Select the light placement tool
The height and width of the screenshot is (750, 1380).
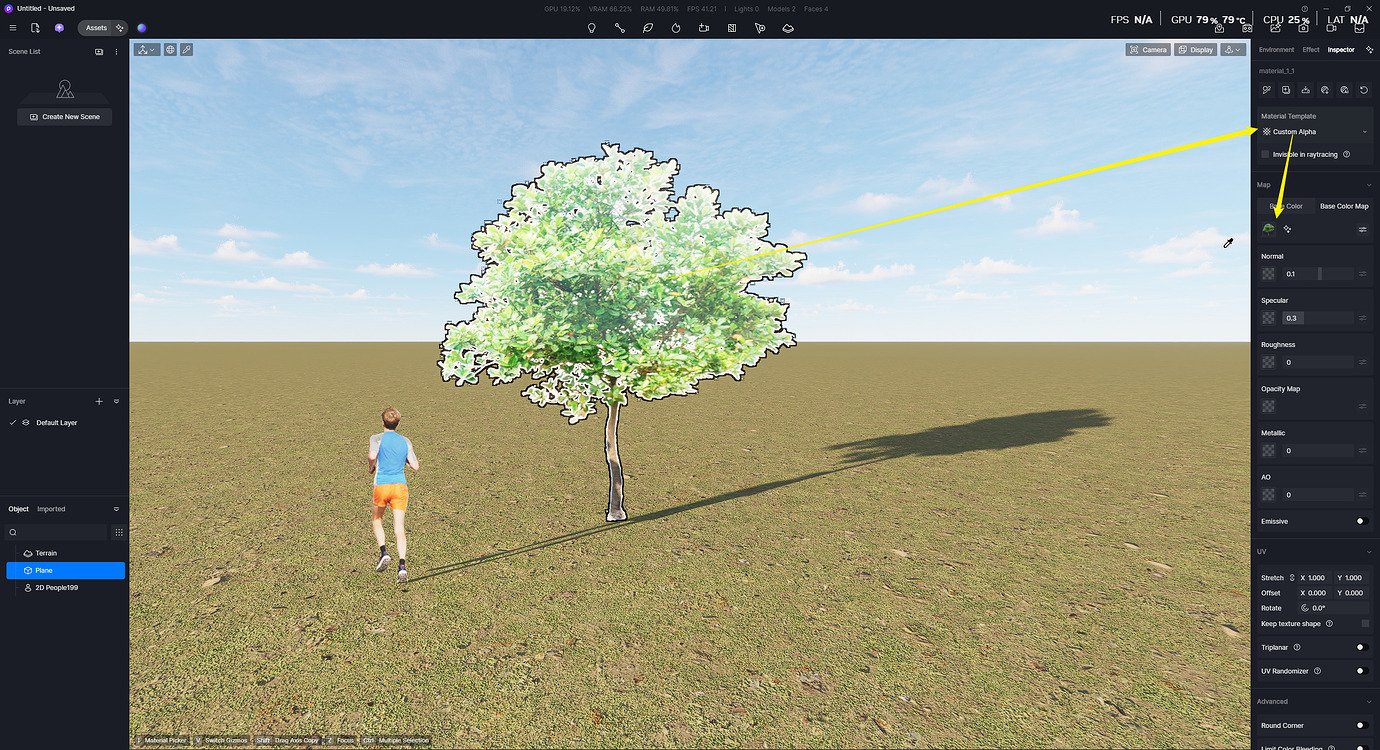[591, 28]
